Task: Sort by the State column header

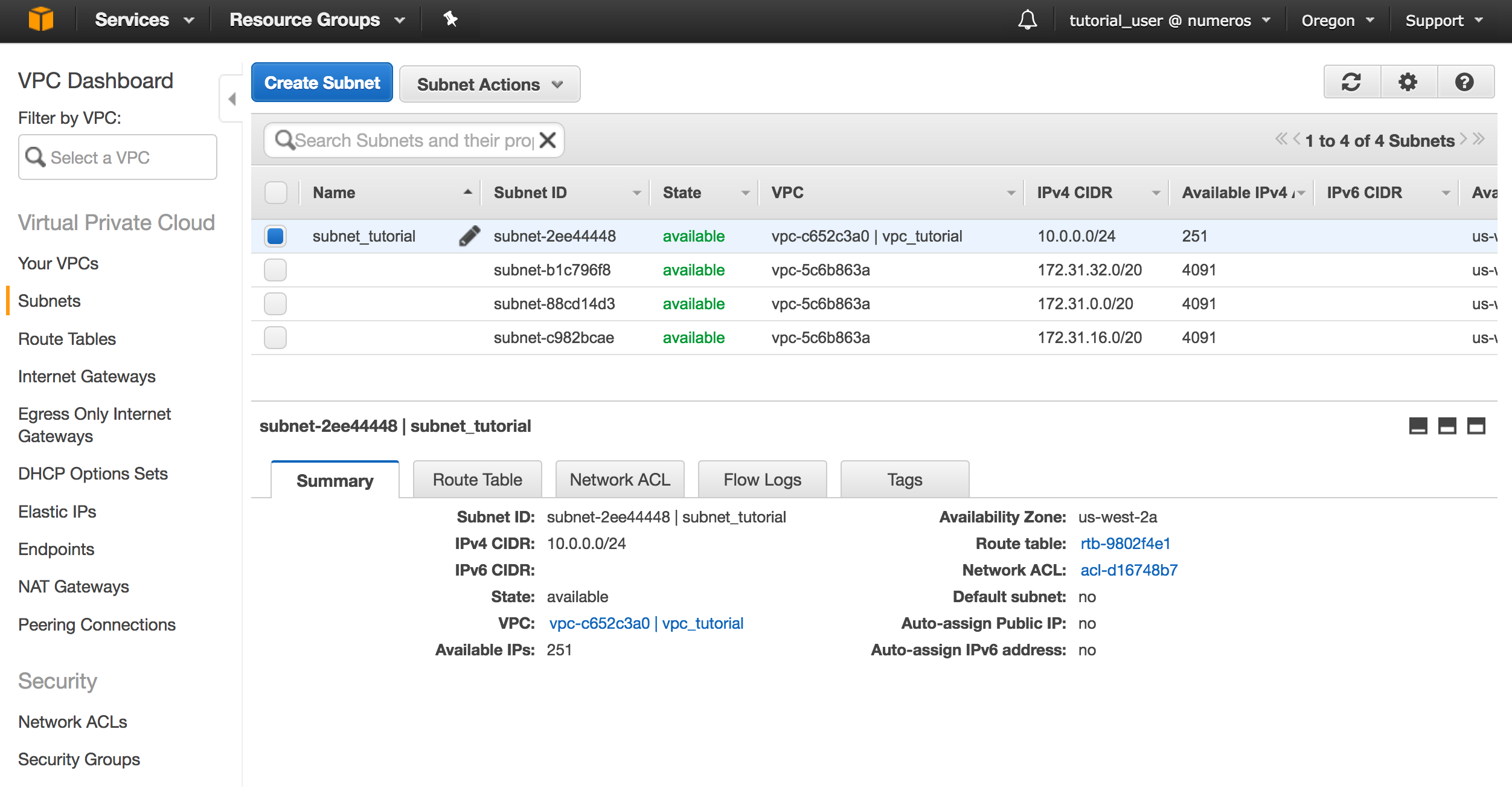Action: pos(704,193)
